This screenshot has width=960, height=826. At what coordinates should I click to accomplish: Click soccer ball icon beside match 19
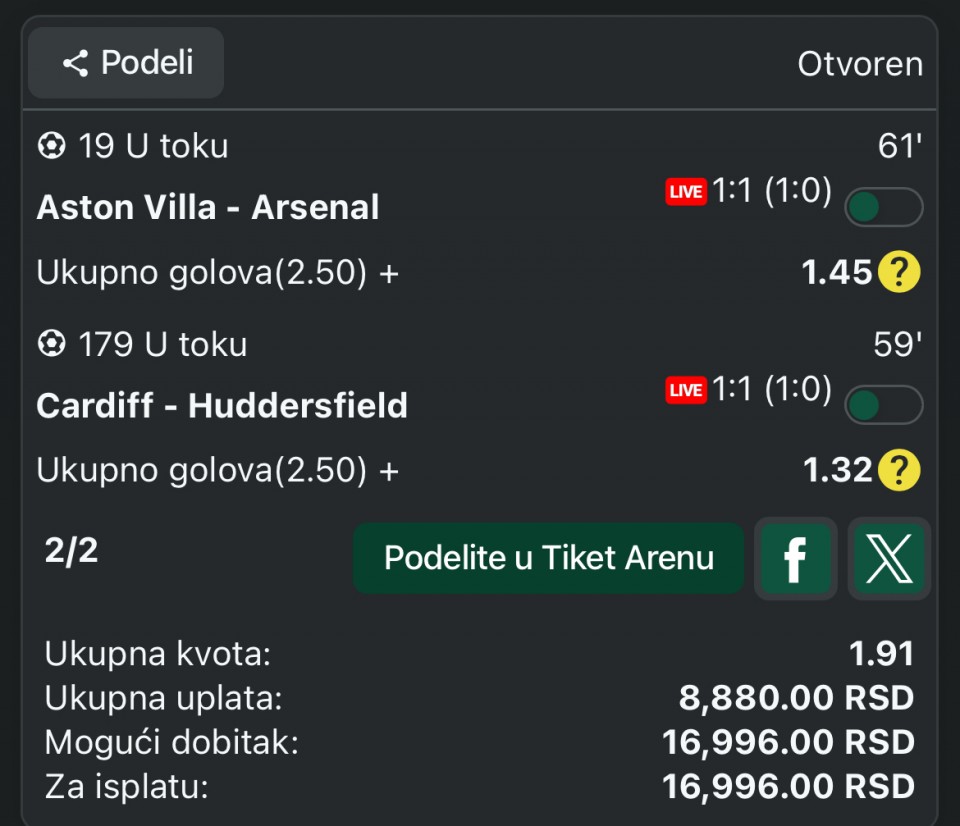[50, 147]
